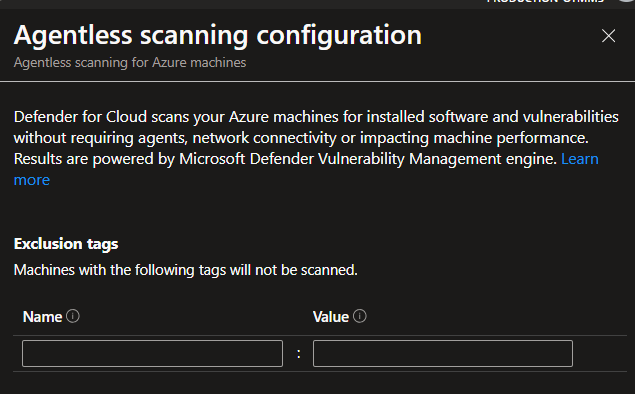Click the Machines with following tags sentence

(x=185, y=270)
